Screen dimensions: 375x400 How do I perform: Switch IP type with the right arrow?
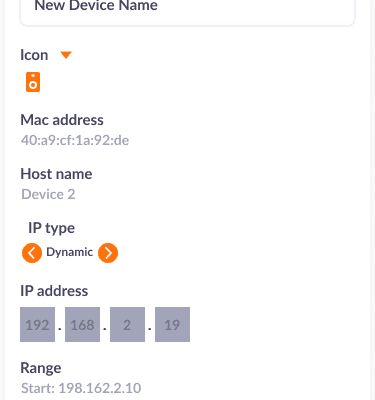pos(108,253)
